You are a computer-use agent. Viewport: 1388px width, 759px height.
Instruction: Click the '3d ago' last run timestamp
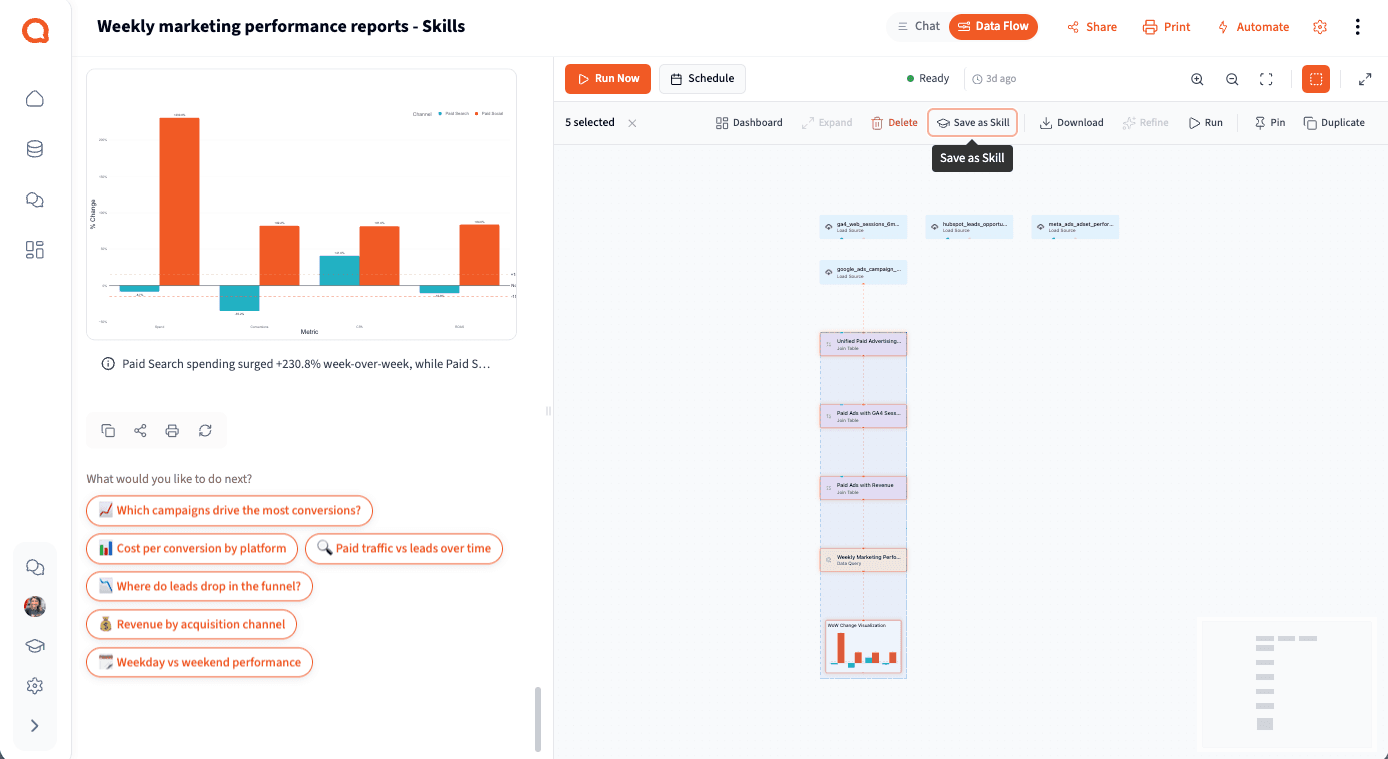(x=995, y=79)
